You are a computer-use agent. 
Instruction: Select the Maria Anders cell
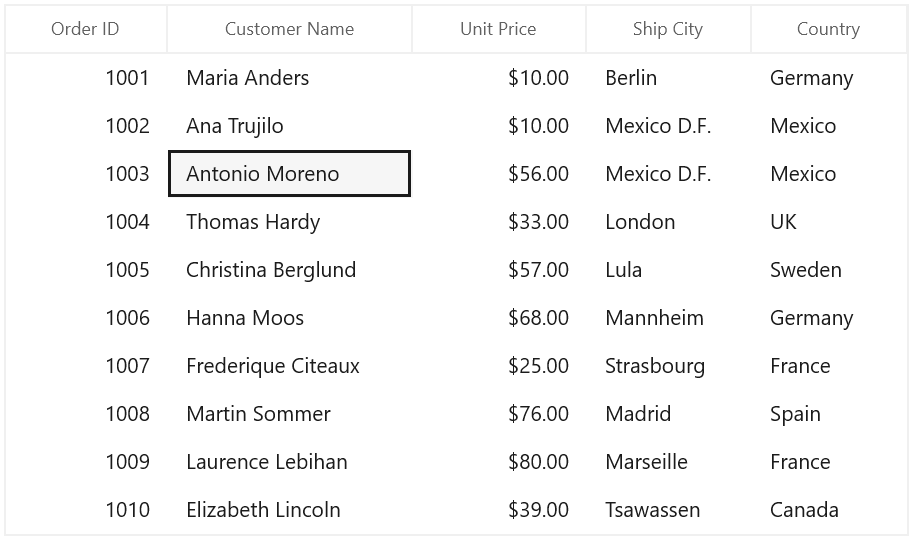click(x=289, y=77)
